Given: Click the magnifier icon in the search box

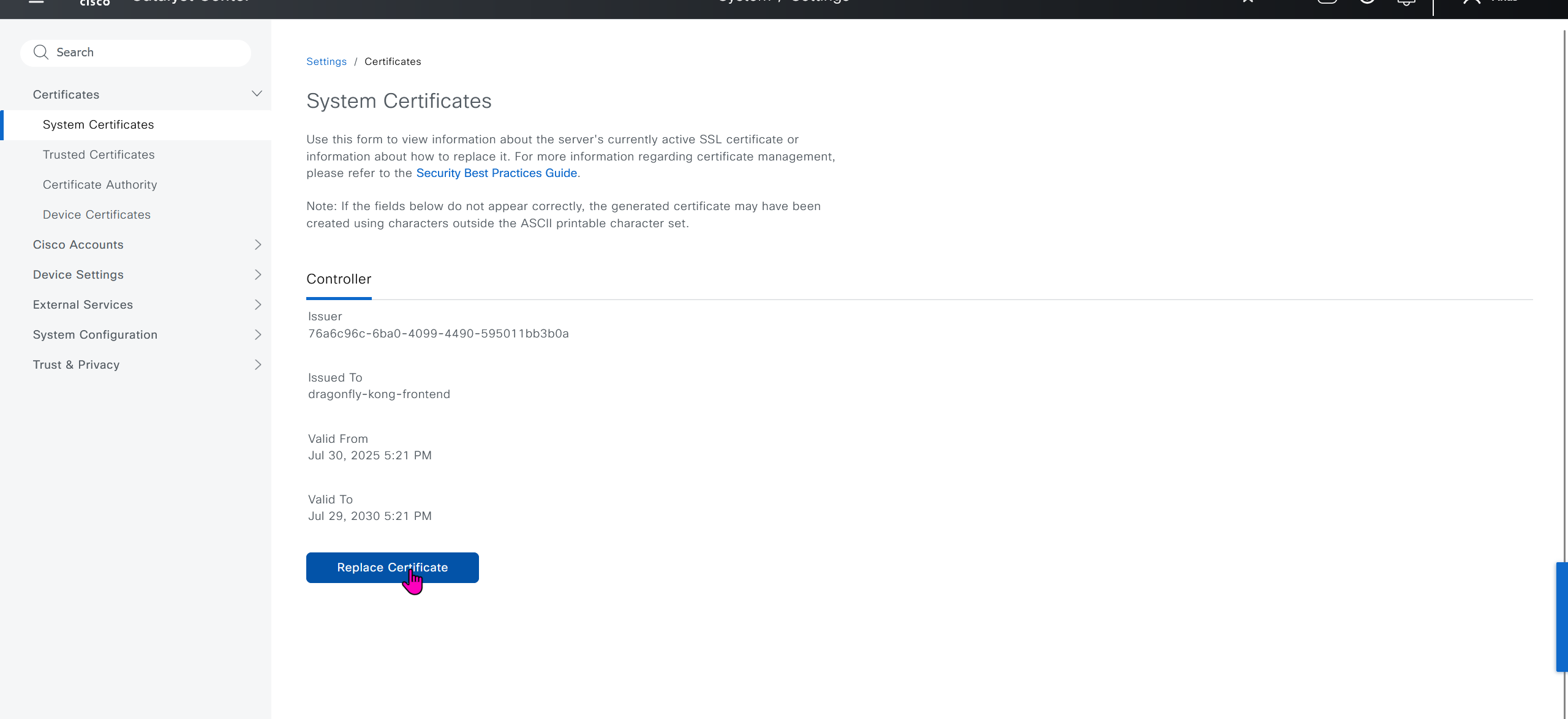Looking at the screenshot, I should click(41, 52).
